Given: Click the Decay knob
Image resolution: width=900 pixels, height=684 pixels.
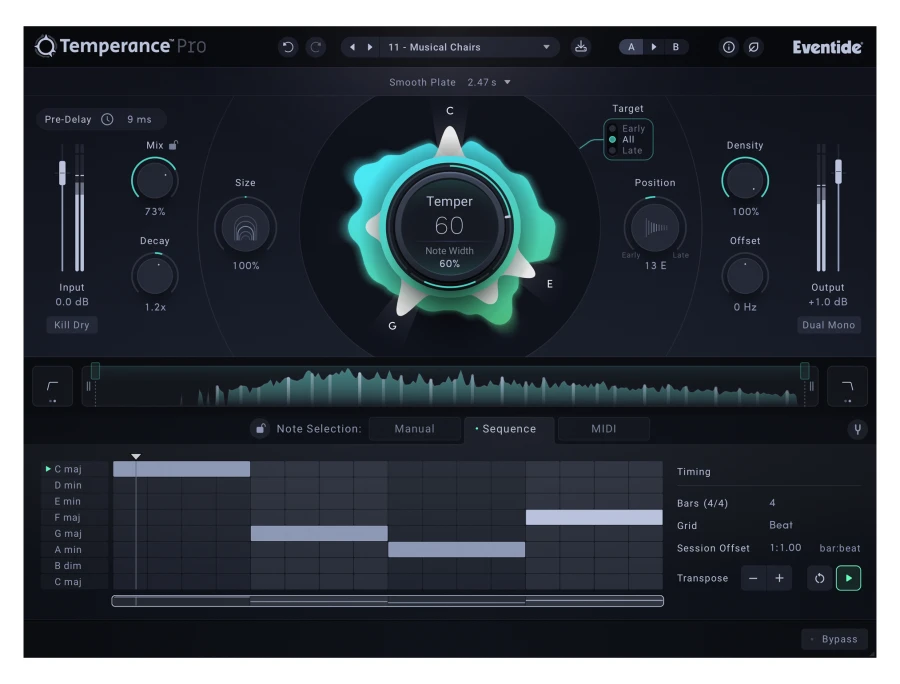Looking at the screenshot, I should [154, 275].
